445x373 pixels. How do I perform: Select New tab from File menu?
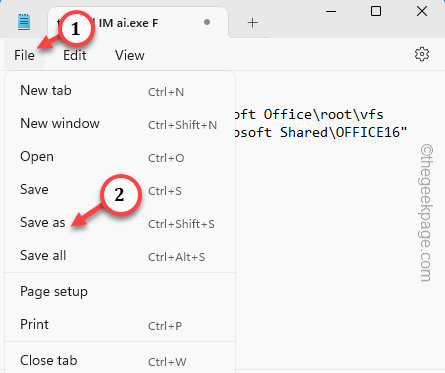click(x=120, y=91)
